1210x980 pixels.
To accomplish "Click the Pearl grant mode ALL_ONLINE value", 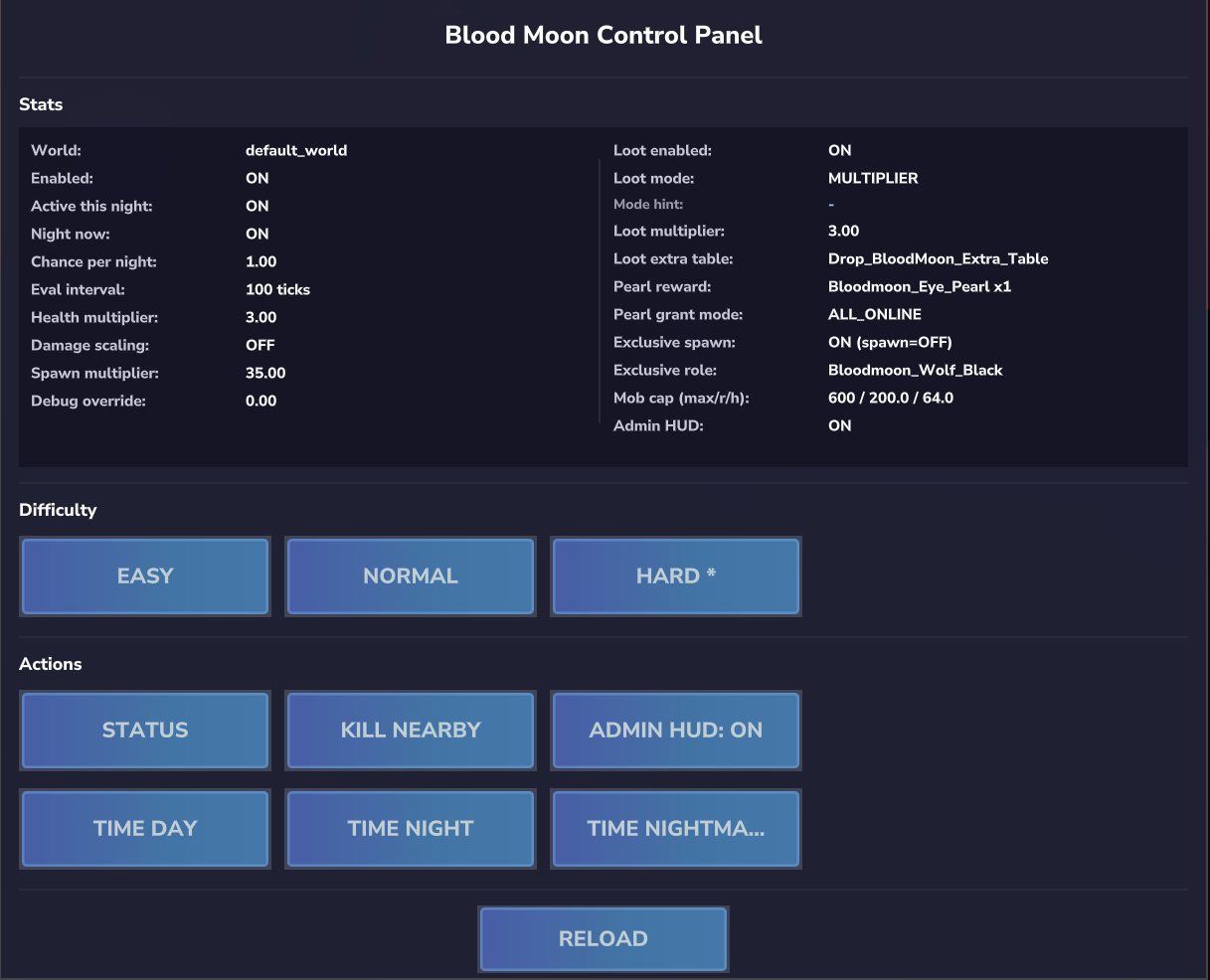I will (x=874, y=315).
